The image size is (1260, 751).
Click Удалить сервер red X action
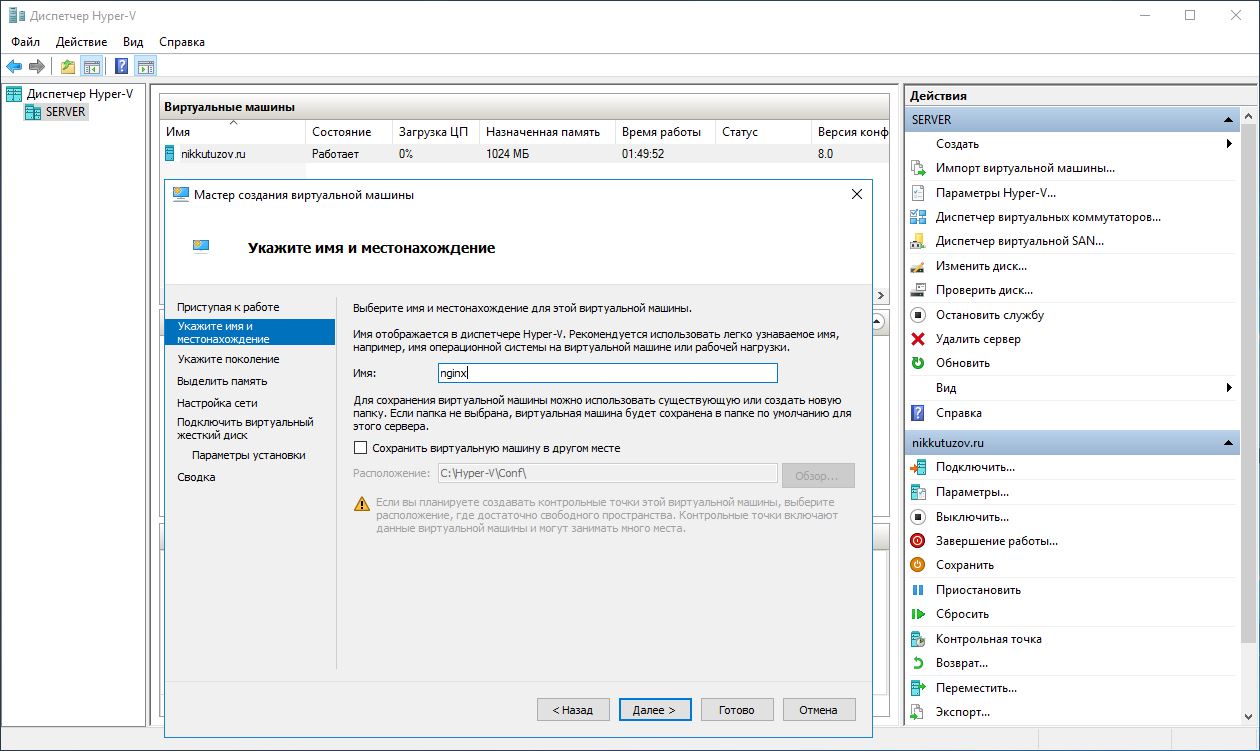[978, 339]
